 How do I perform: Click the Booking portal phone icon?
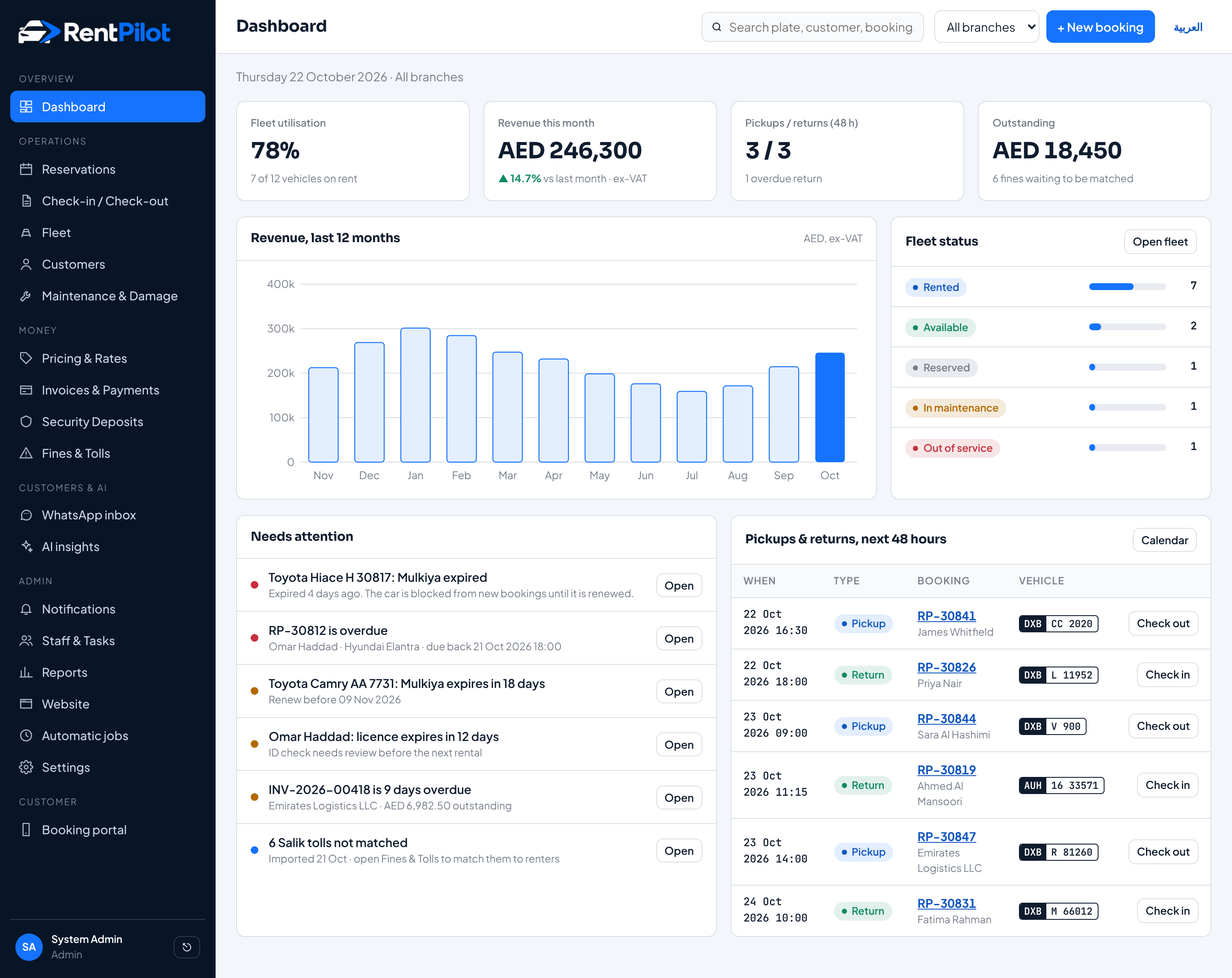click(x=26, y=830)
